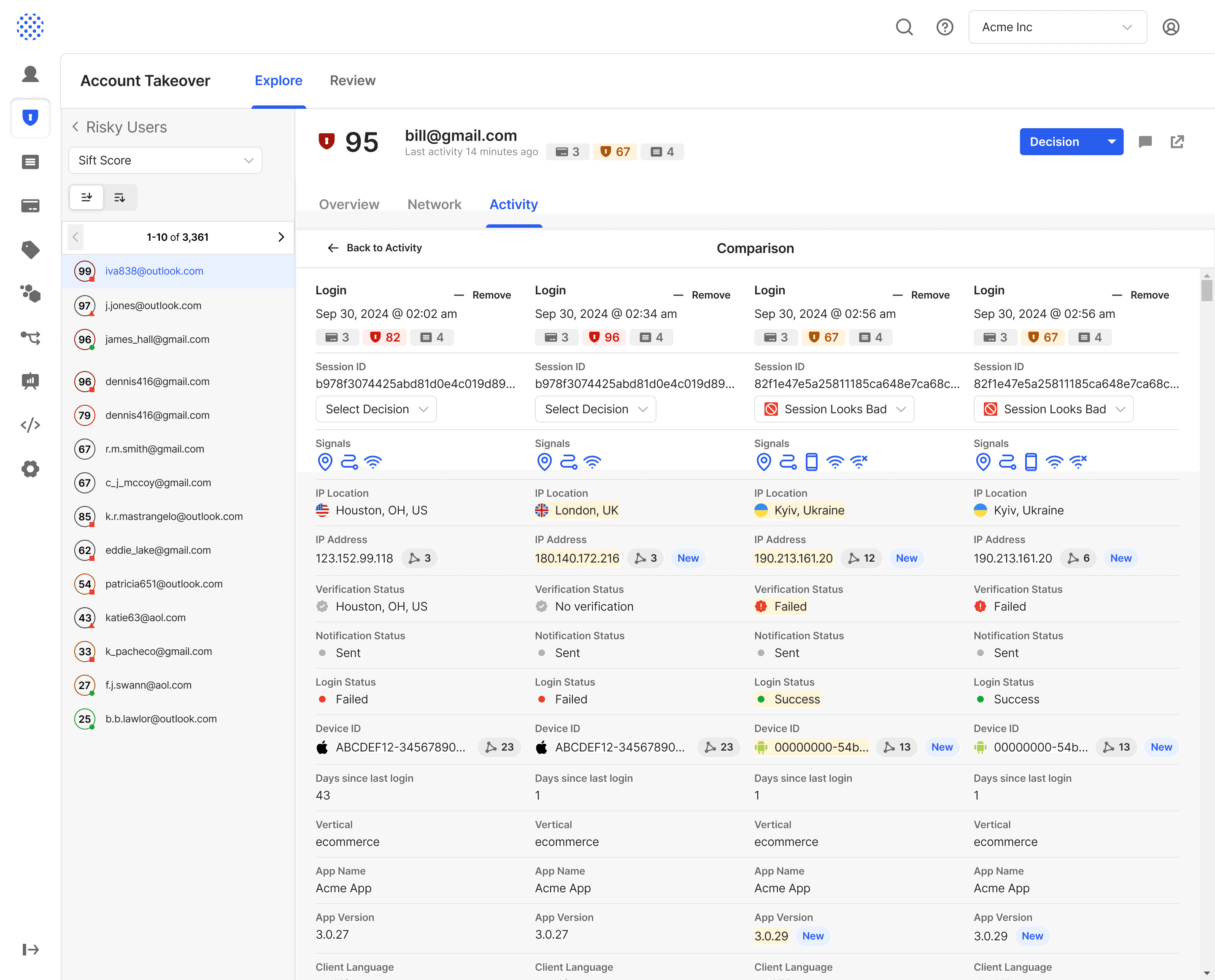1215x980 pixels.
Task: Select j.jones@outlook.com in risky users list
Action: click(153, 305)
